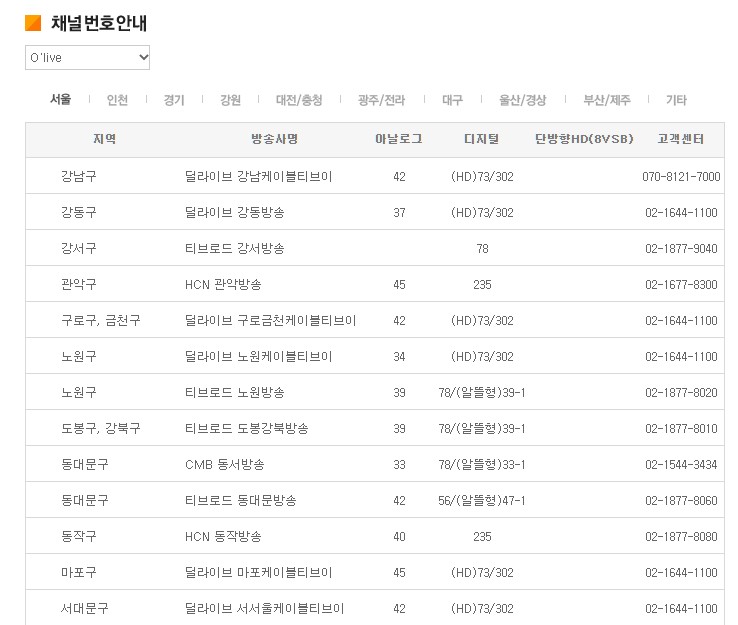Click phone number 02-1544-3434

pos(681,465)
